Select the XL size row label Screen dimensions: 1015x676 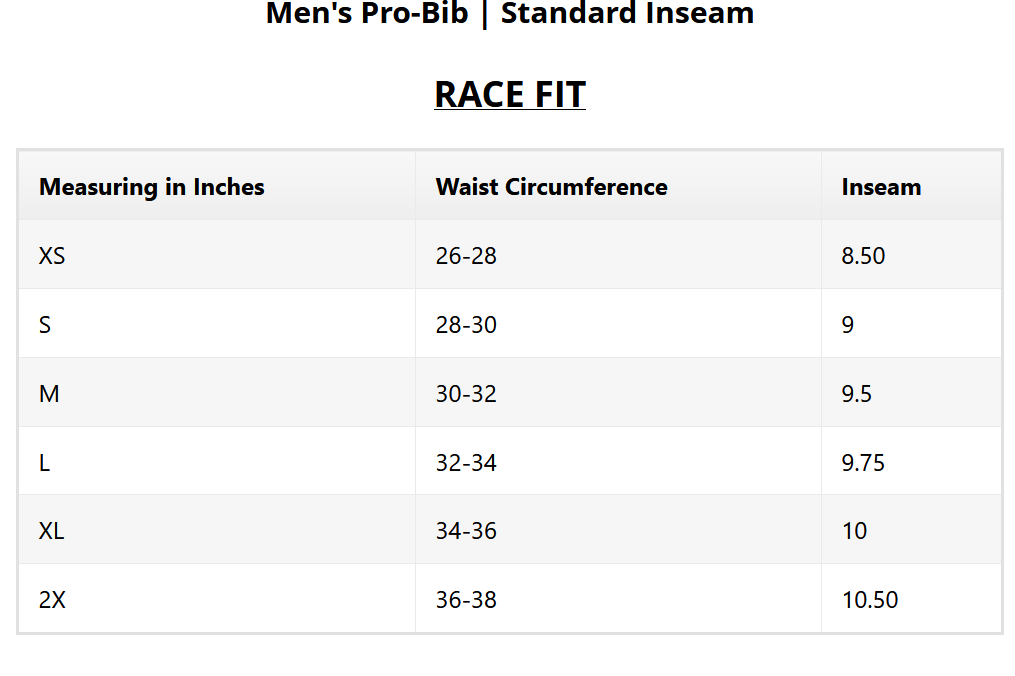point(52,531)
